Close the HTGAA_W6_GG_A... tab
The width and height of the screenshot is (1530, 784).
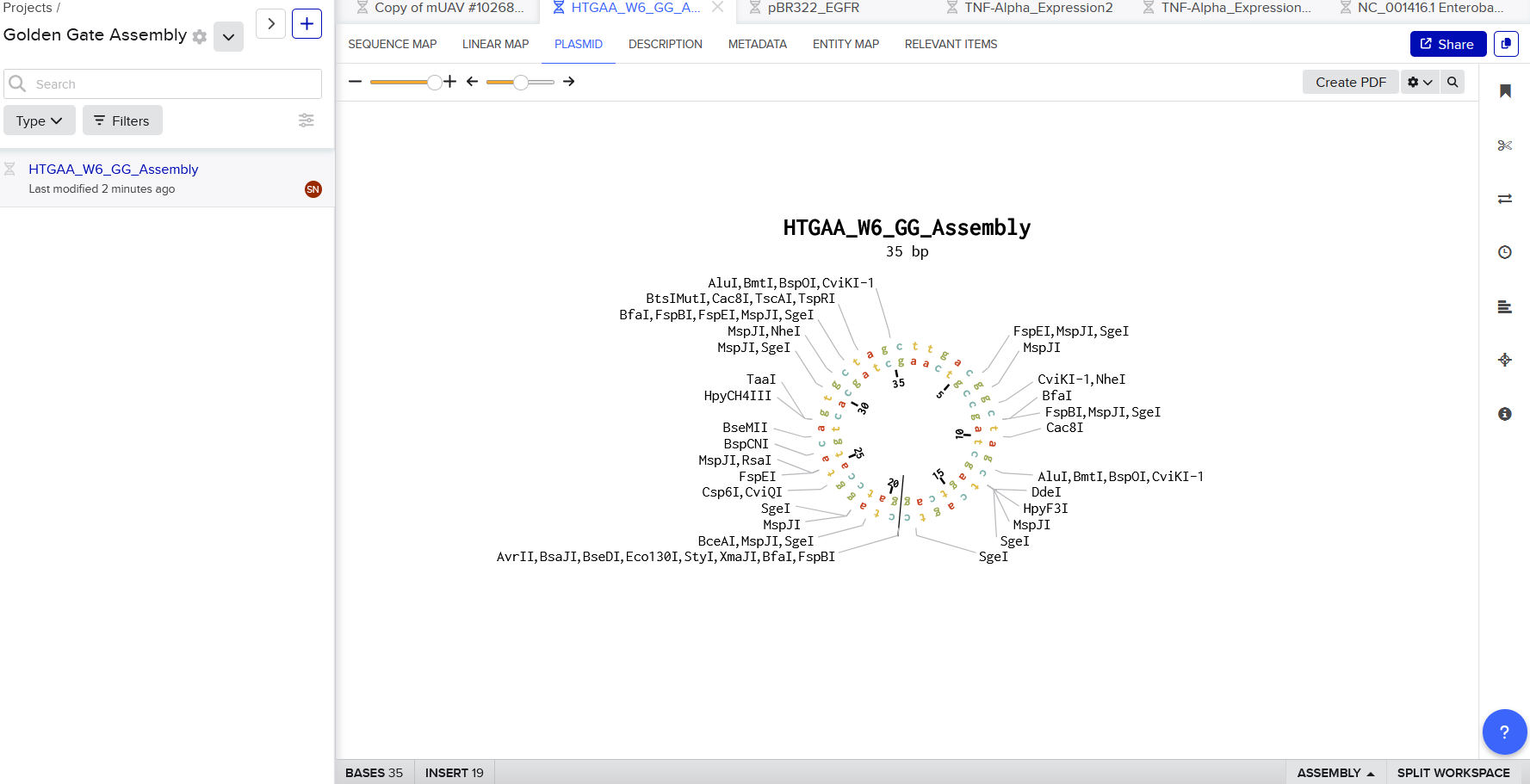point(717,8)
